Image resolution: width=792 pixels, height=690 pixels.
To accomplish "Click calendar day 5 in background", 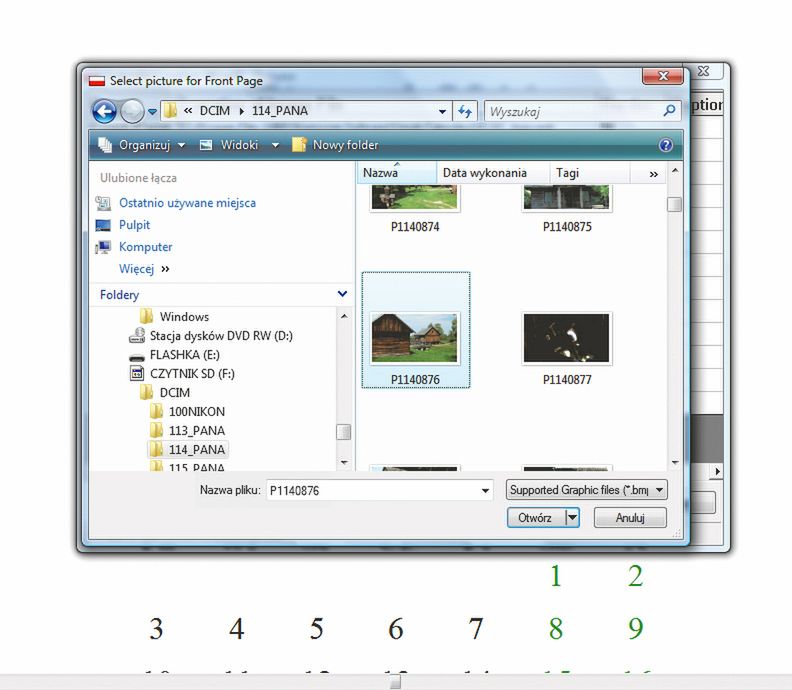I will [x=317, y=629].
